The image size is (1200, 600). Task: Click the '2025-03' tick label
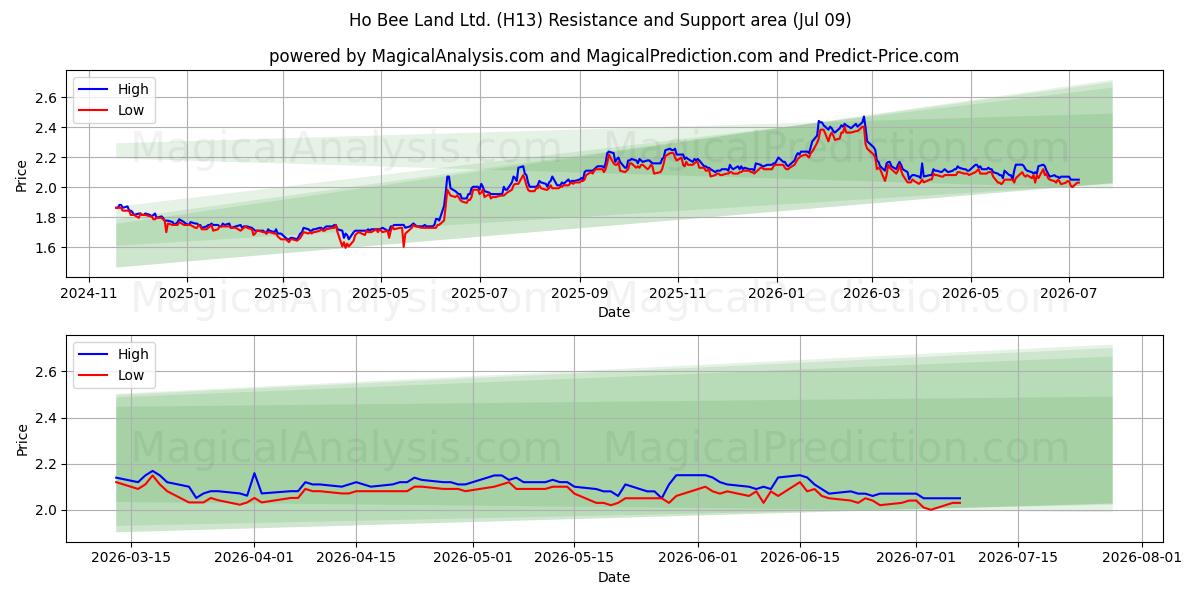(282, 293)
